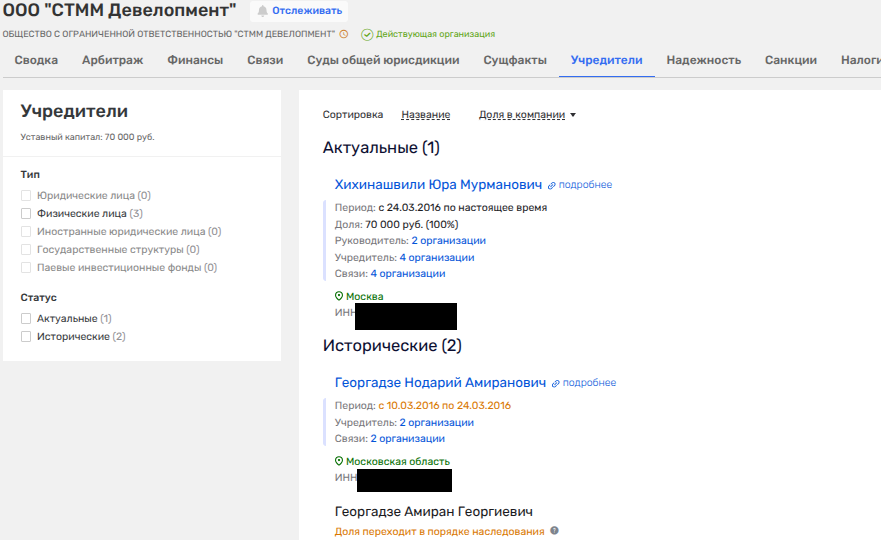
Task: Click the question mark help icon near inheritance note
Action: tap(554, 532)
